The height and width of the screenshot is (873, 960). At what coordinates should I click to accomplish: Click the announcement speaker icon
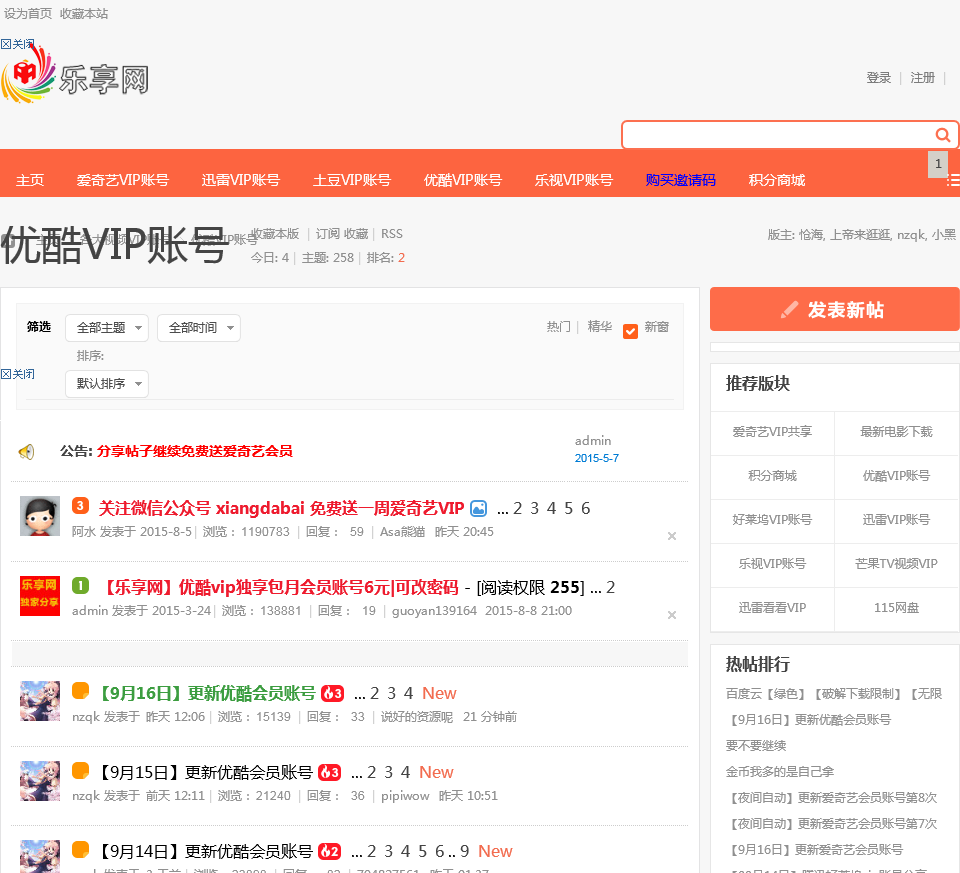point(26,452)
